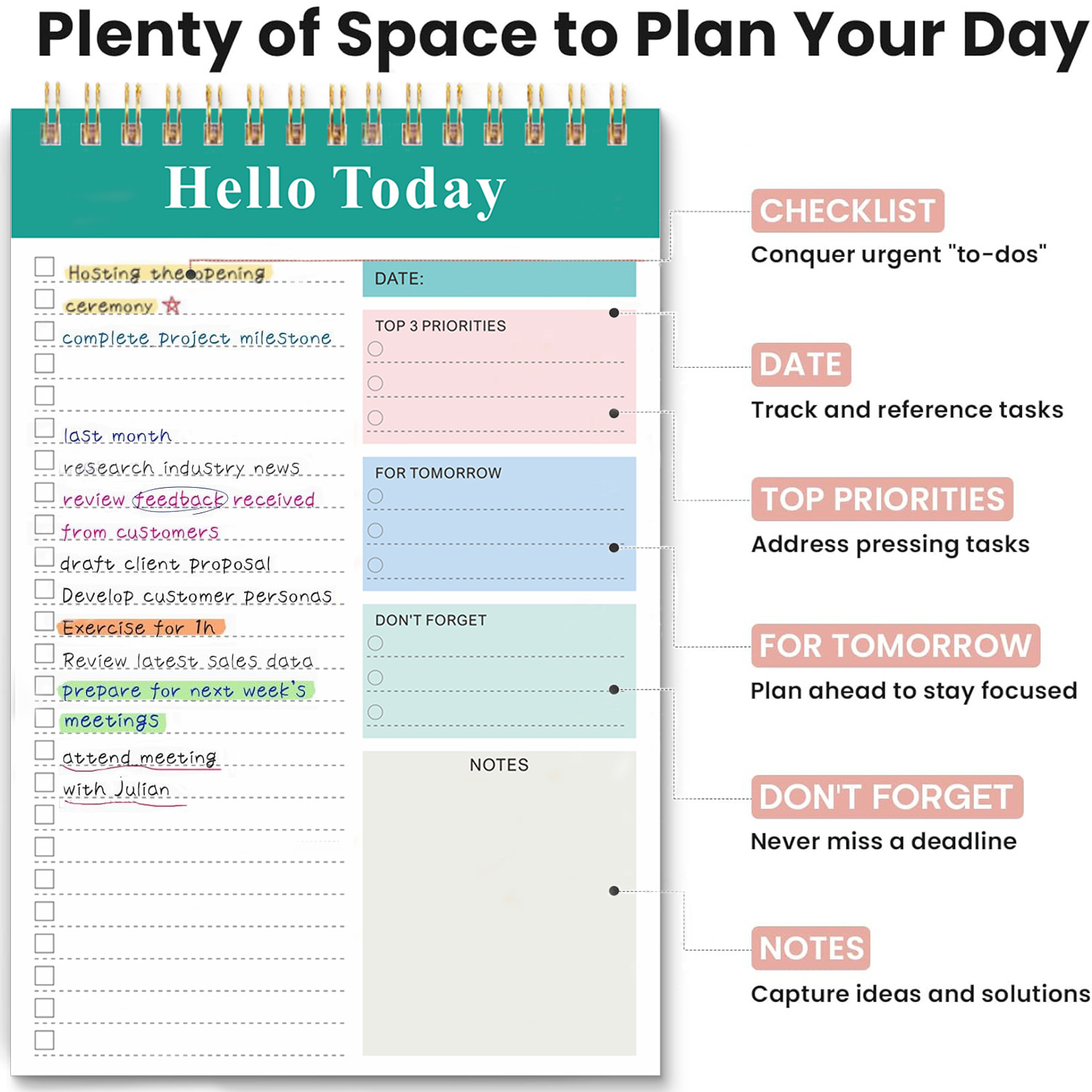Click the pink TOP PRIORITIES label
1092x1092 pixels.
pos(882,499)
